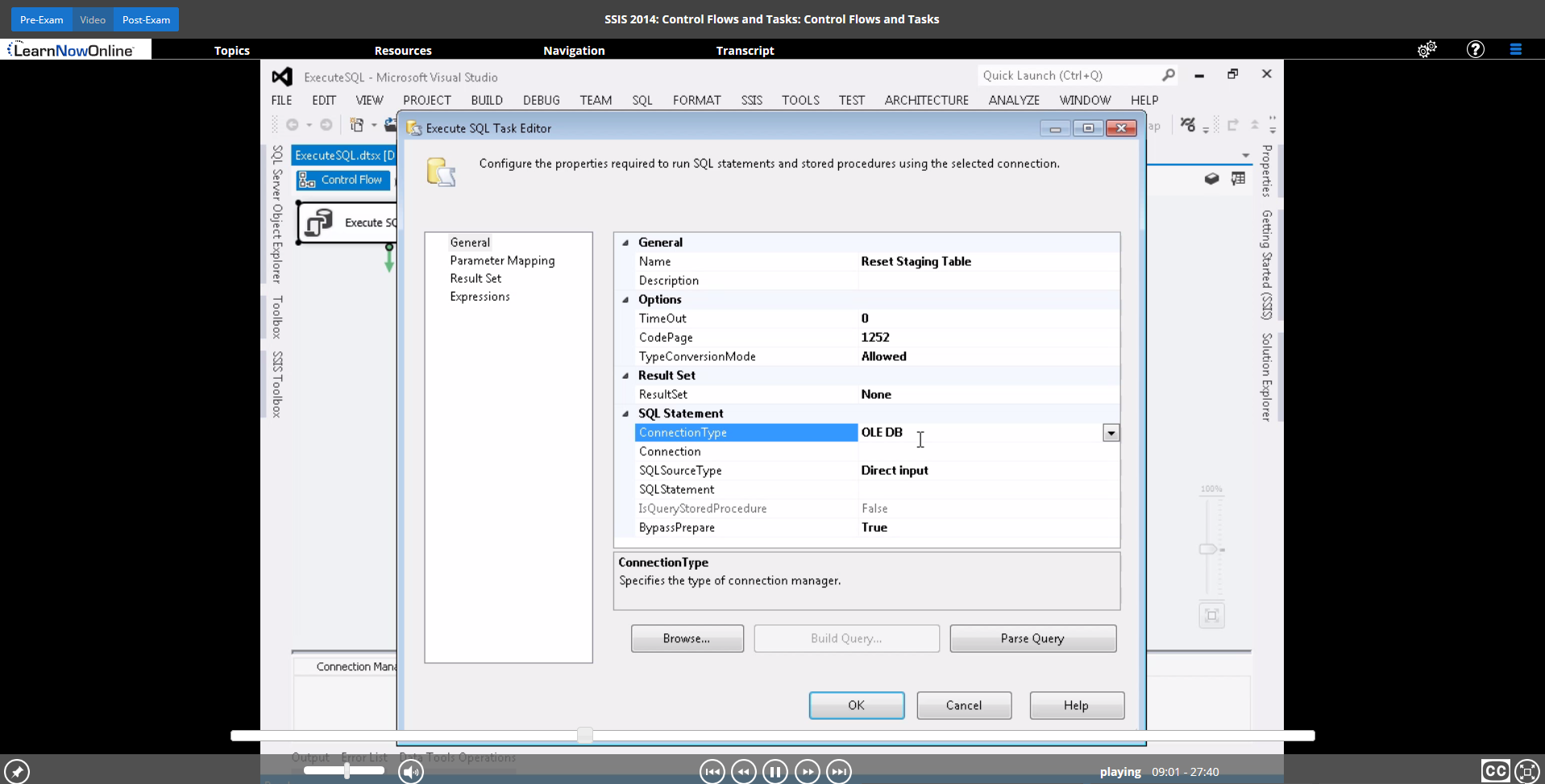Mute audio using the speaker icon
Screen dimensions: 1545x784
[411, 772]
